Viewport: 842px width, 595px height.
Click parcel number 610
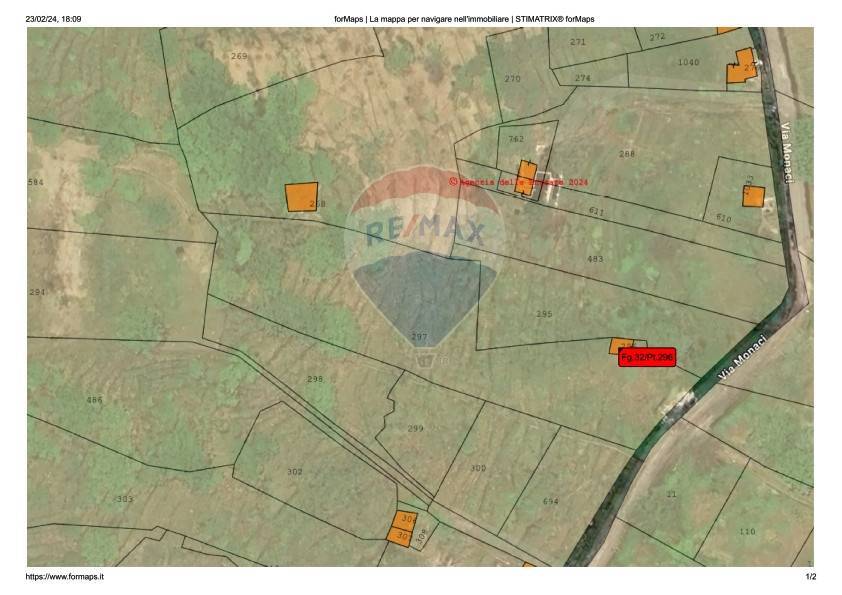[723, 217]
